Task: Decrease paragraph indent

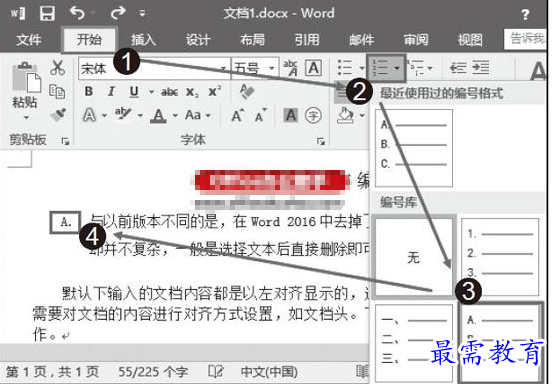Action: point(458,67)
